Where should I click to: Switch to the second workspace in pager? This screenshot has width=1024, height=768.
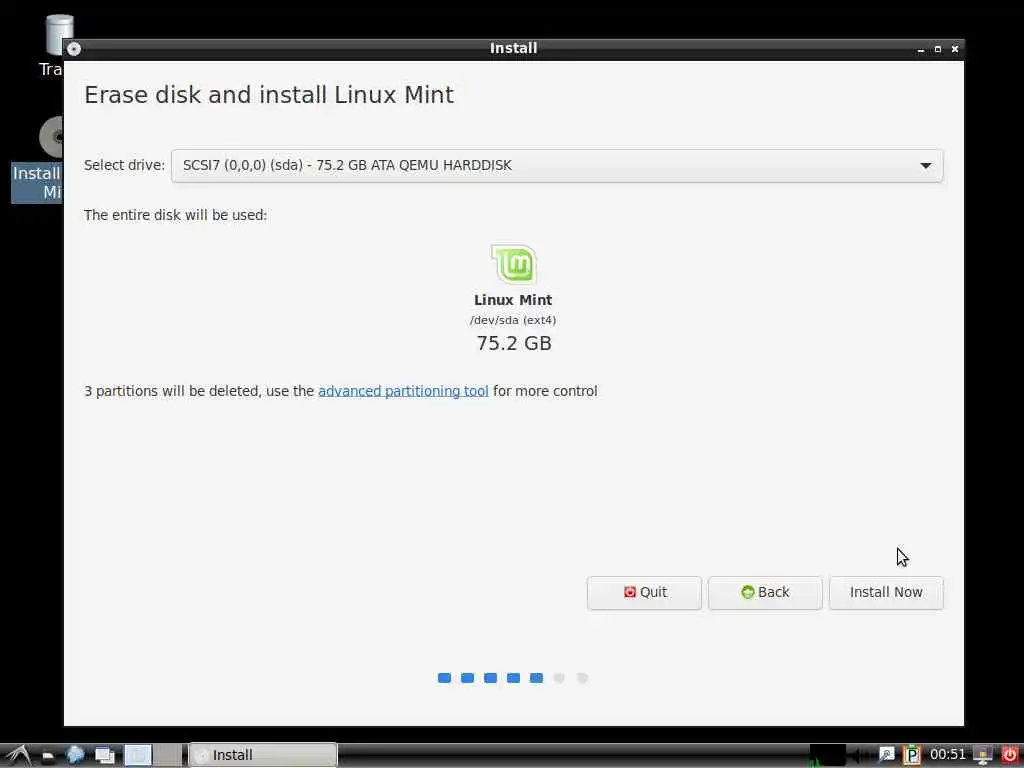pos(167,755)
